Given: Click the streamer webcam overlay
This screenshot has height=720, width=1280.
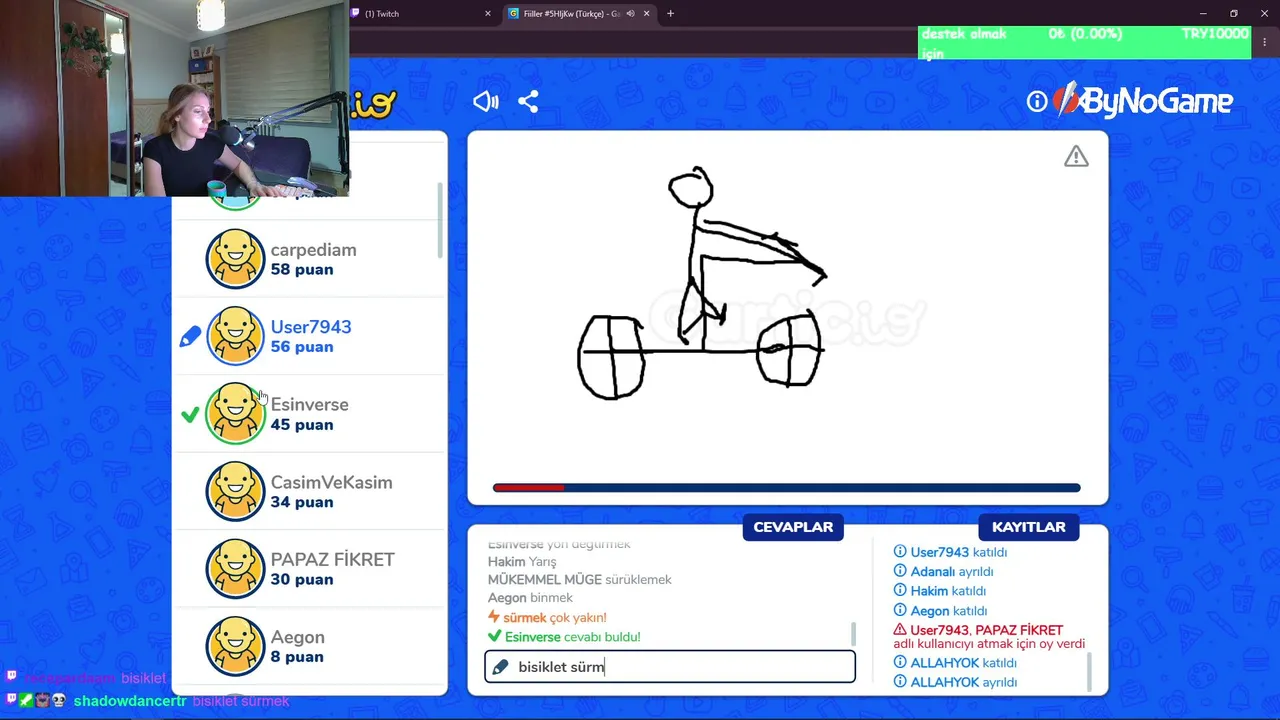Looking at the screenshot, I should [x=174, y=98].
